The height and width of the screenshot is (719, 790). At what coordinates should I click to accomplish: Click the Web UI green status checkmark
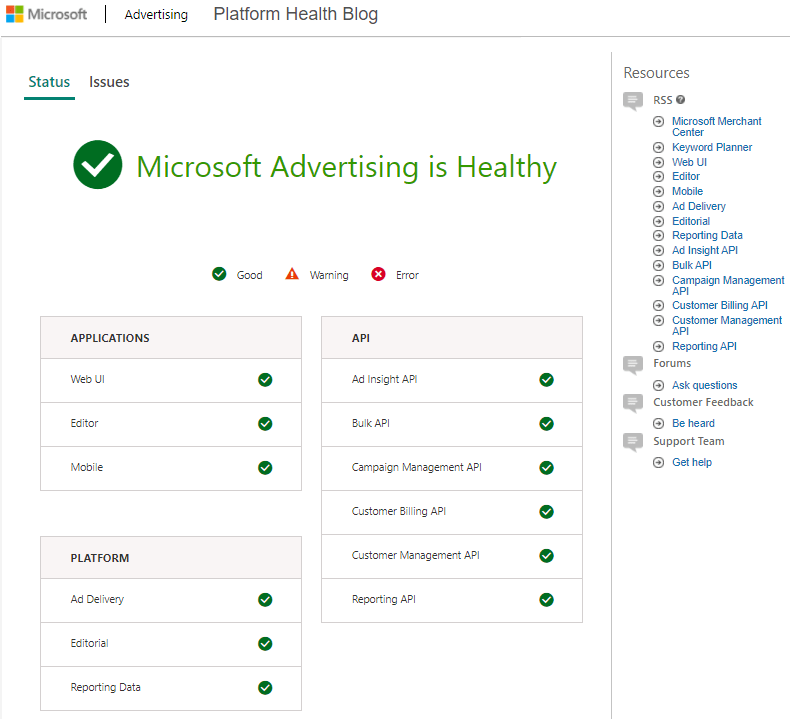[x=265, y=380]
